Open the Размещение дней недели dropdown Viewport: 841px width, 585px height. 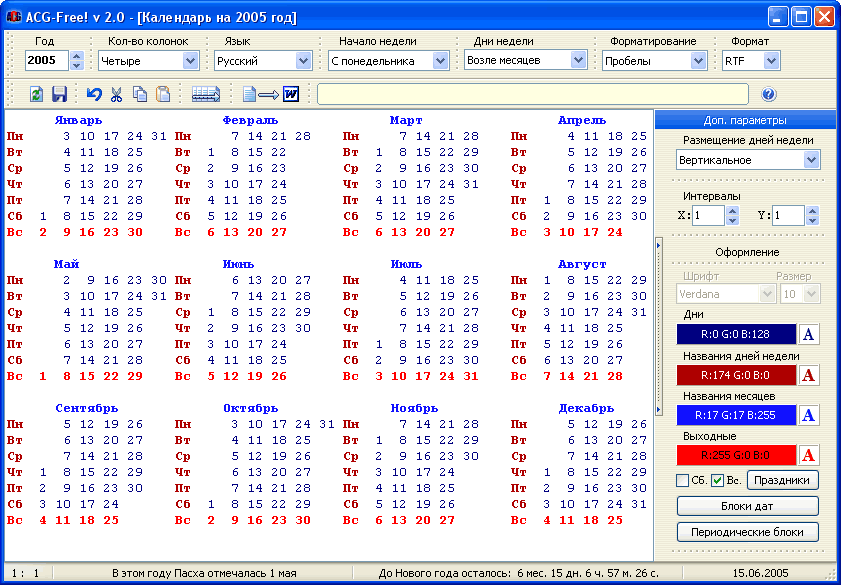click(810, 160)
